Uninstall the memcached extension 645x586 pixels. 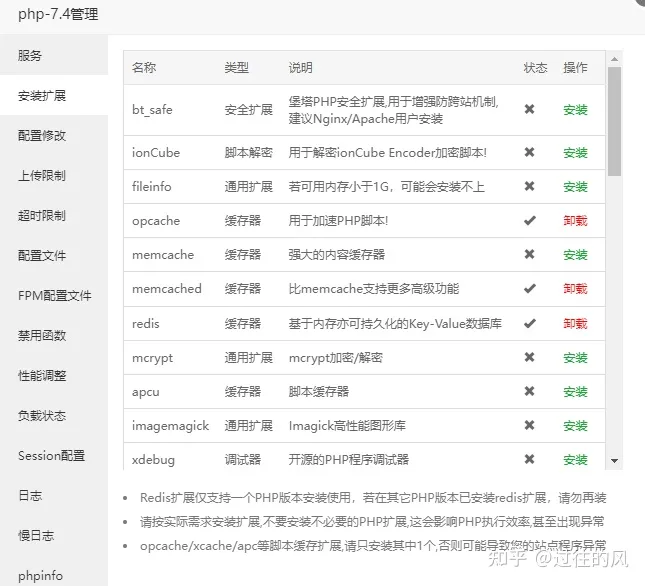(575, 289)
